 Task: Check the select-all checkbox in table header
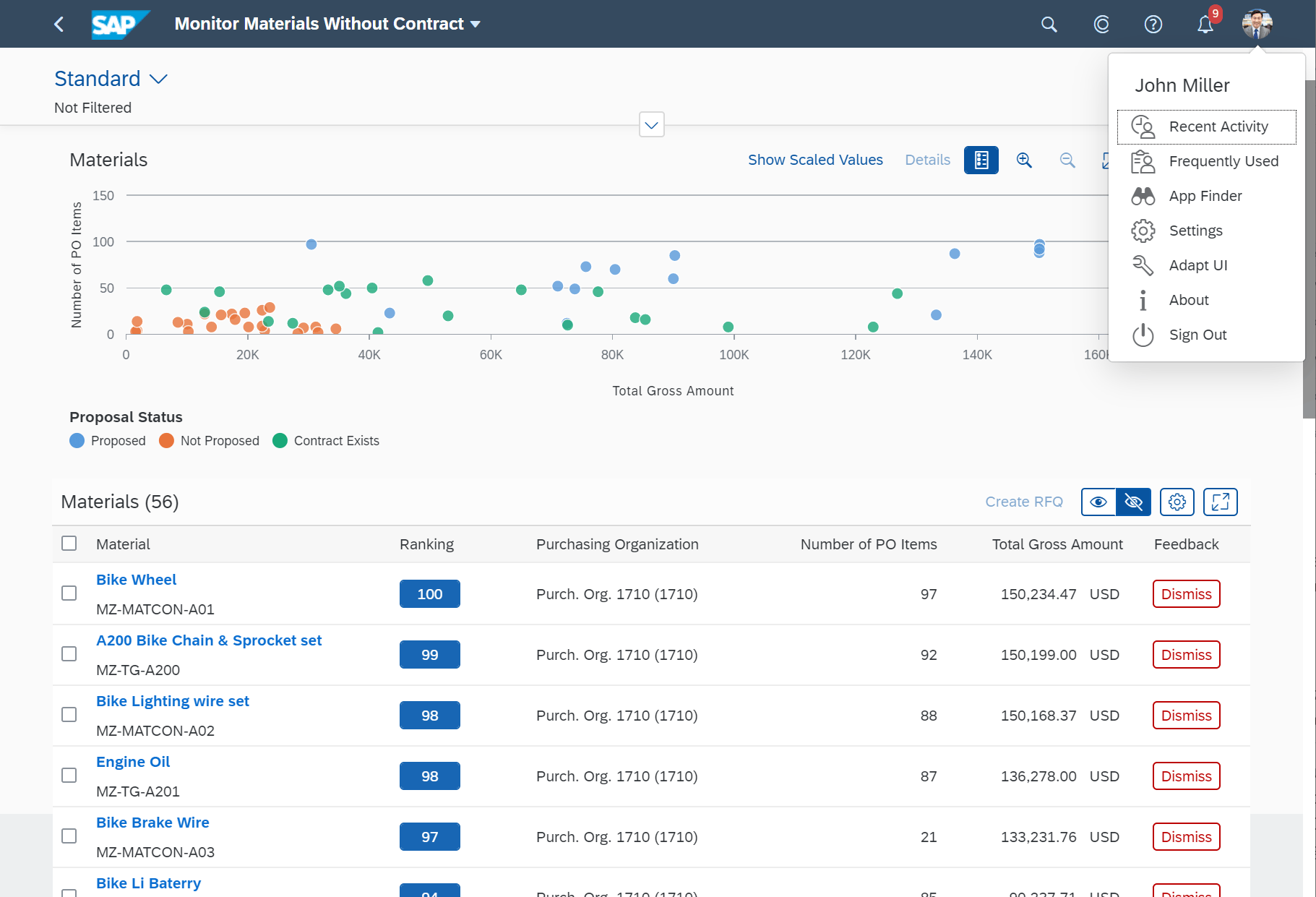[x=69, y=543]
